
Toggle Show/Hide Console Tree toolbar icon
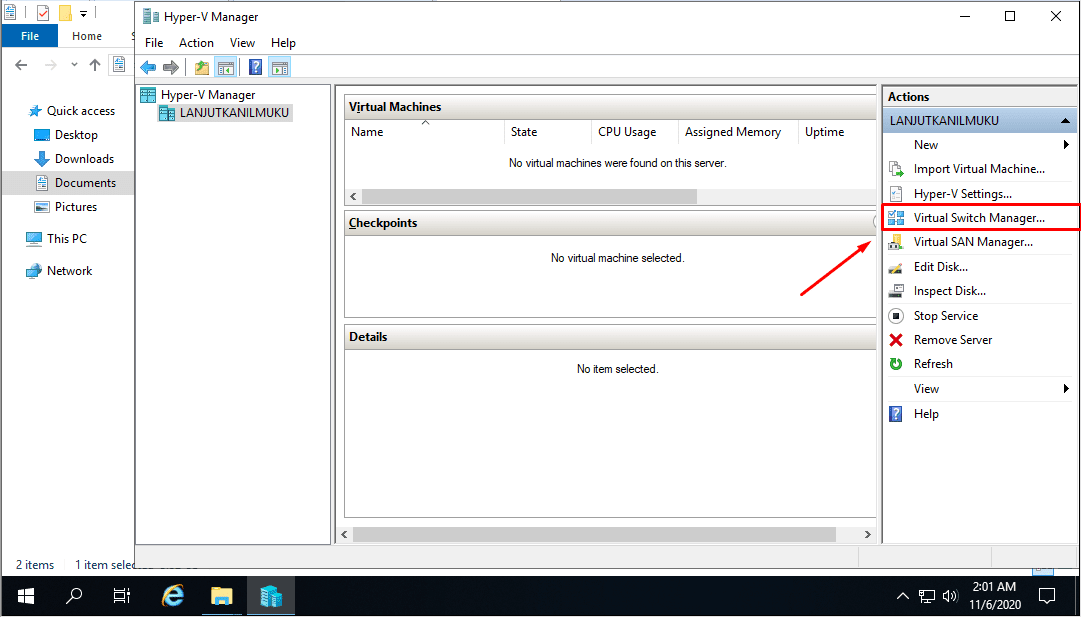click(x=225, y=67)
